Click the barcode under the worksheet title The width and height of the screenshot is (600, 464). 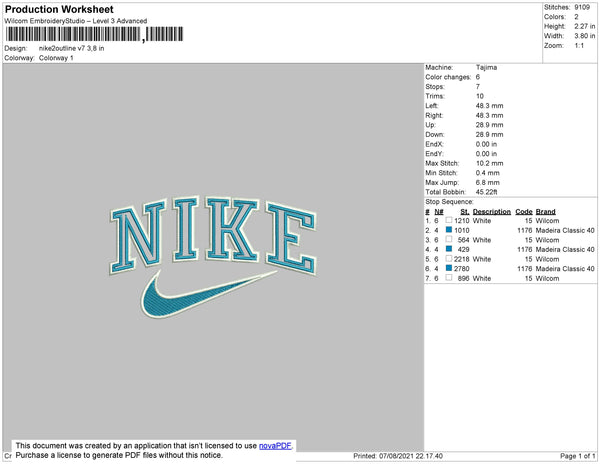point(94,34)
